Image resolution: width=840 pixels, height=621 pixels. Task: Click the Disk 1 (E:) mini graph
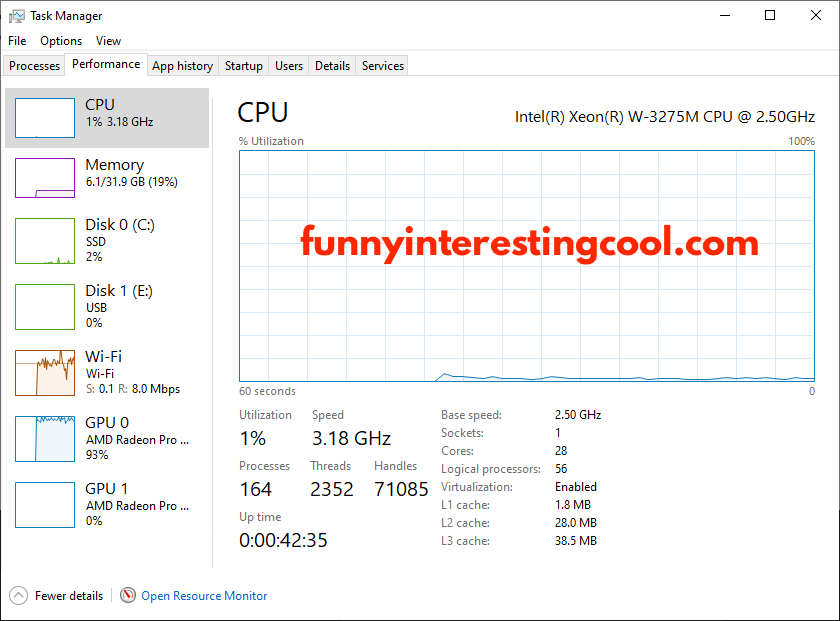coord(45,307)
